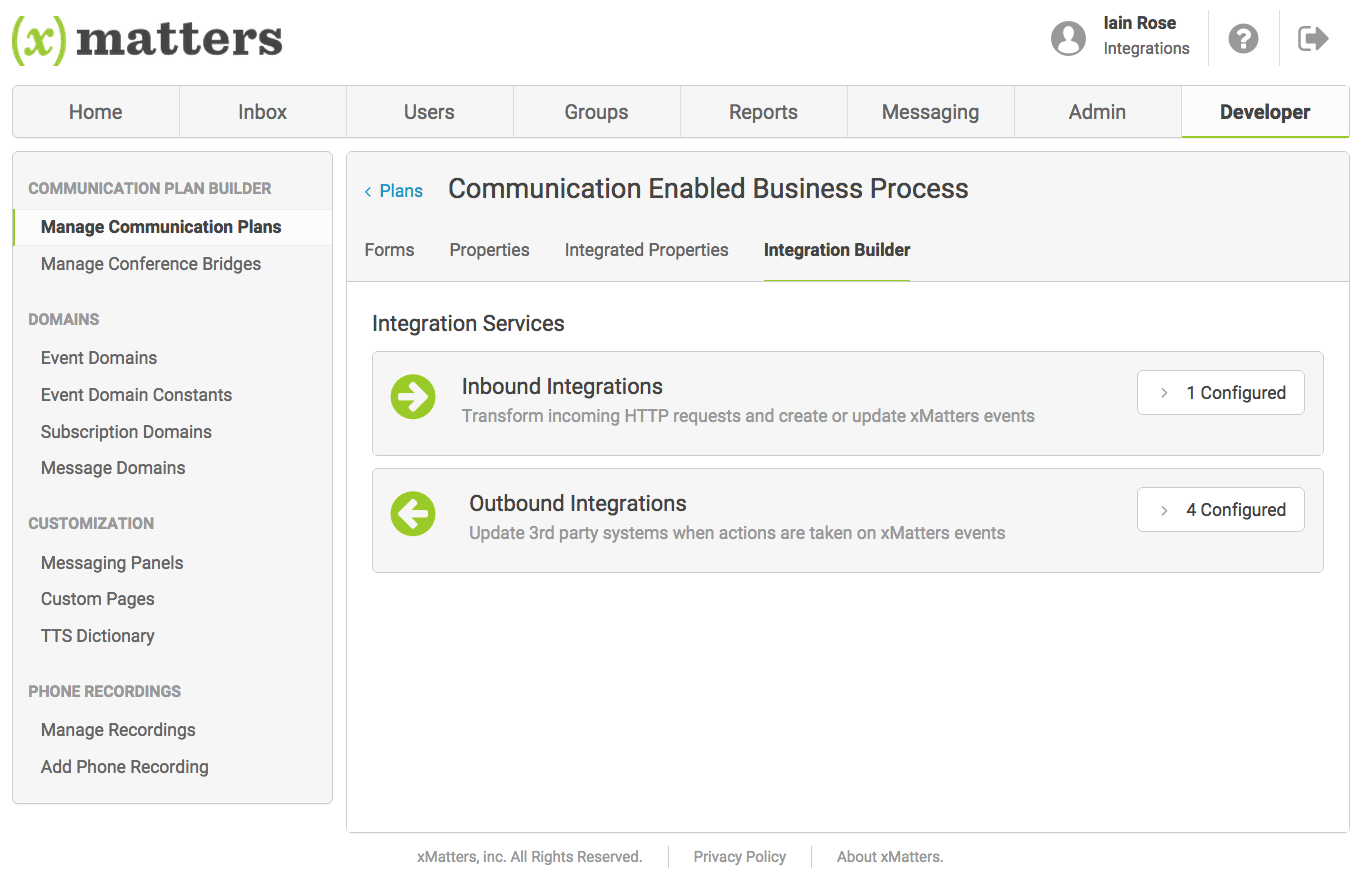Open the Inbox tab
Screen dimensions: 1362x883
click(x=263, y=112)
